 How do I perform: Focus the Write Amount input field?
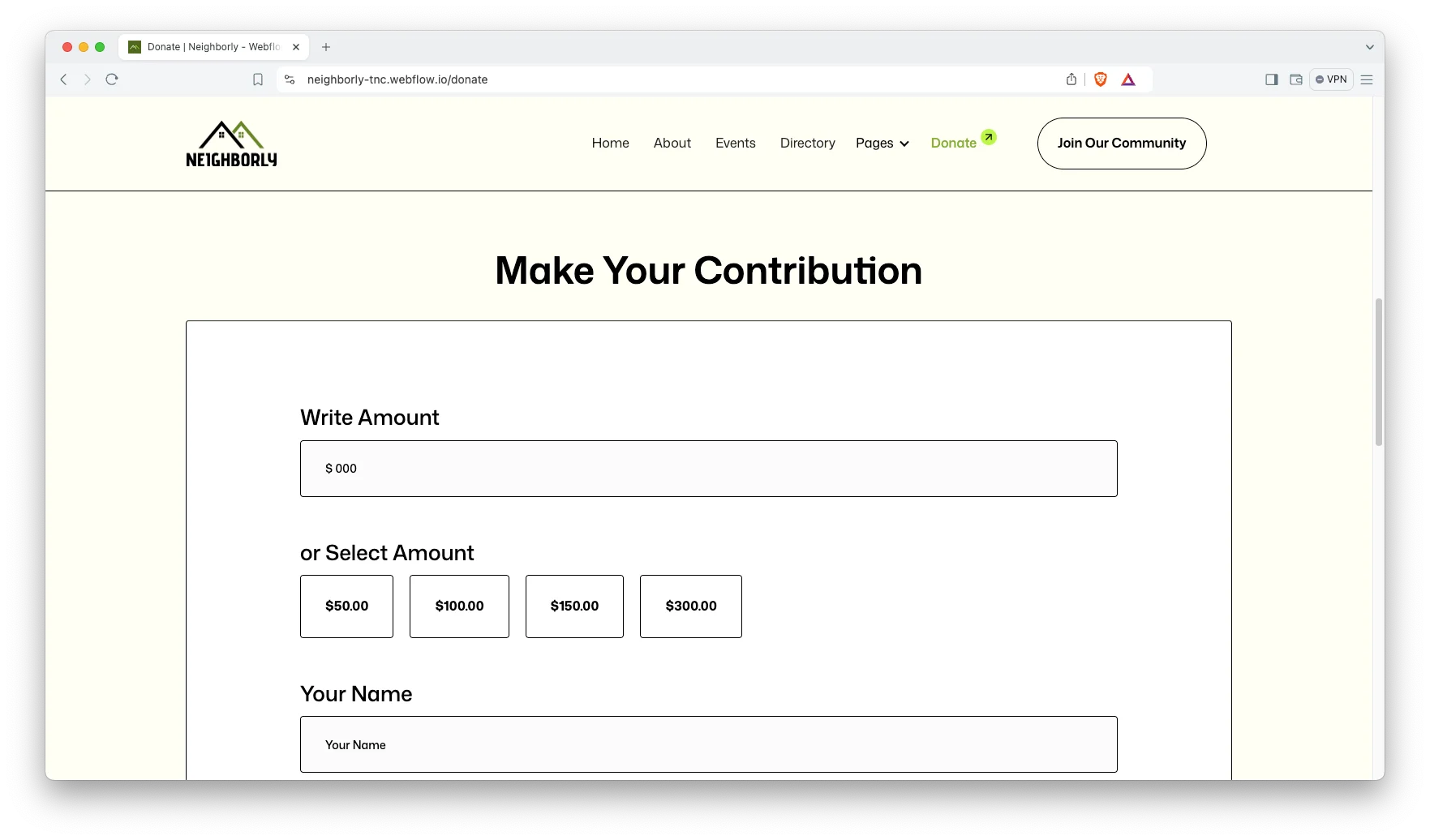point(708,469)
